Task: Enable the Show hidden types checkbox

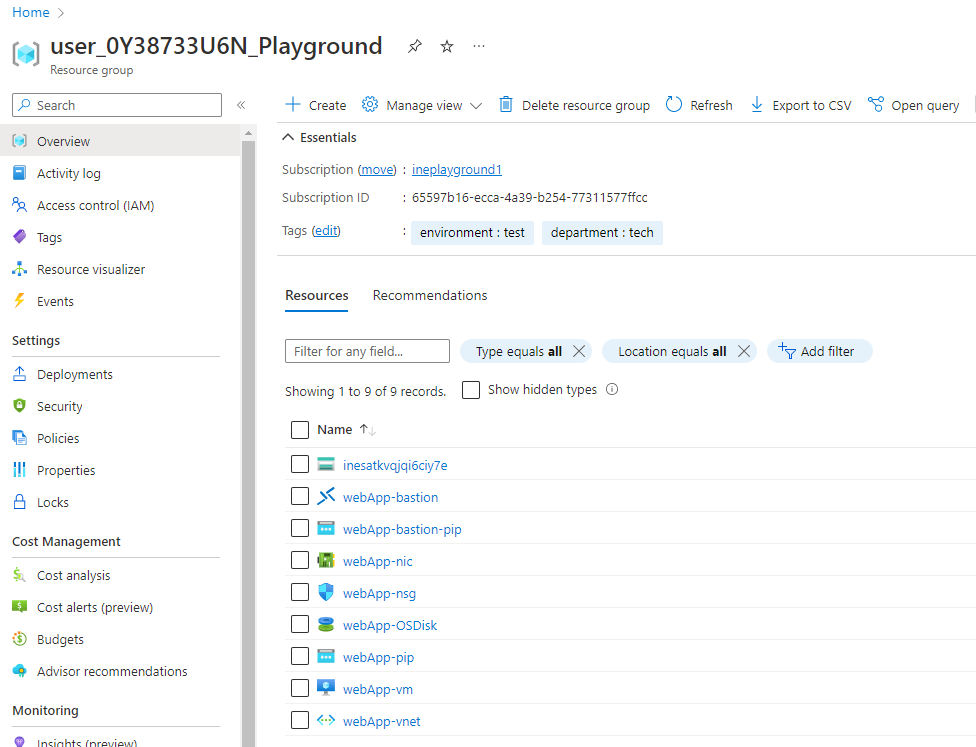Action: point(471,390)
